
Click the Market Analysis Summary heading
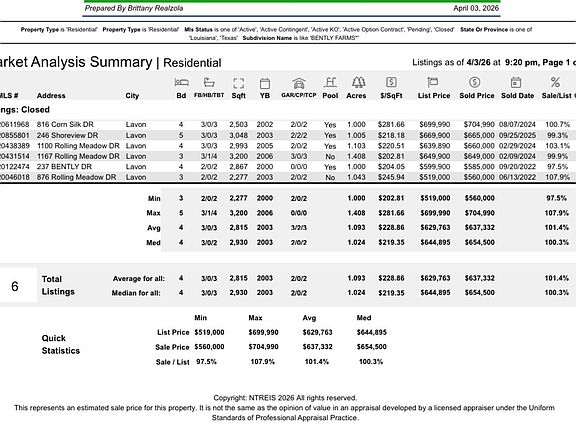pyautogui.click(x=76, y=62)
